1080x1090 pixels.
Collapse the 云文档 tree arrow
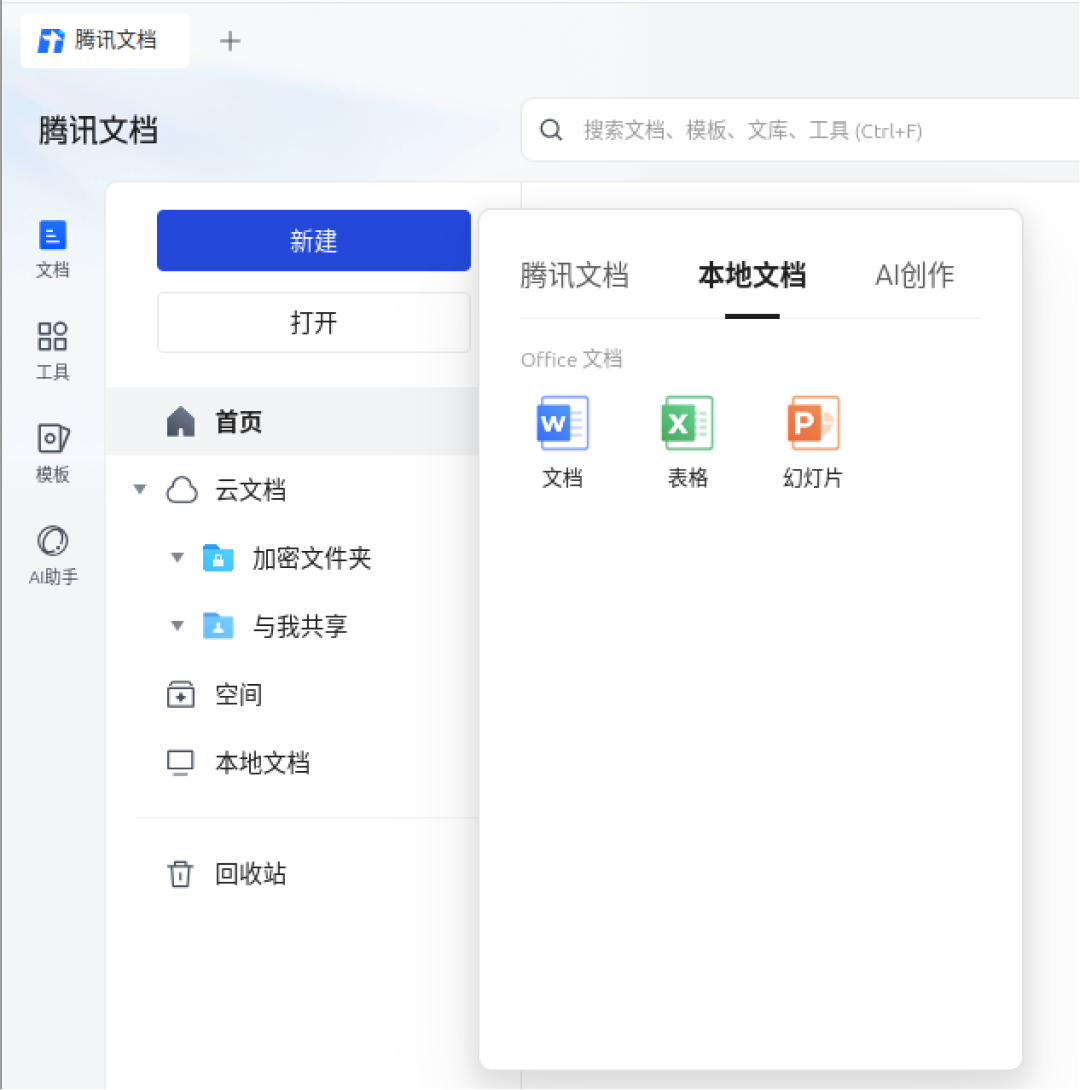coord(140,489)
